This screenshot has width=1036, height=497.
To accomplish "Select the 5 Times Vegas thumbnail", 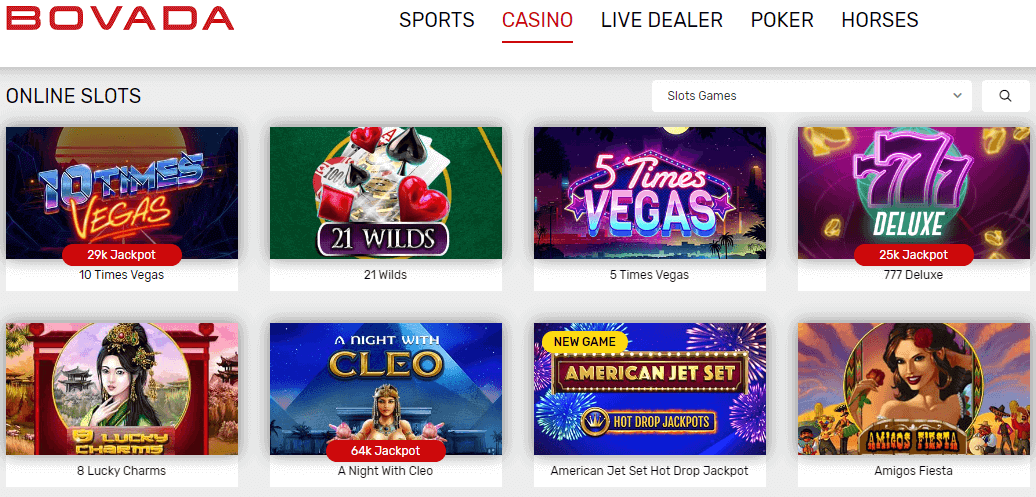I will click(649, 193).
